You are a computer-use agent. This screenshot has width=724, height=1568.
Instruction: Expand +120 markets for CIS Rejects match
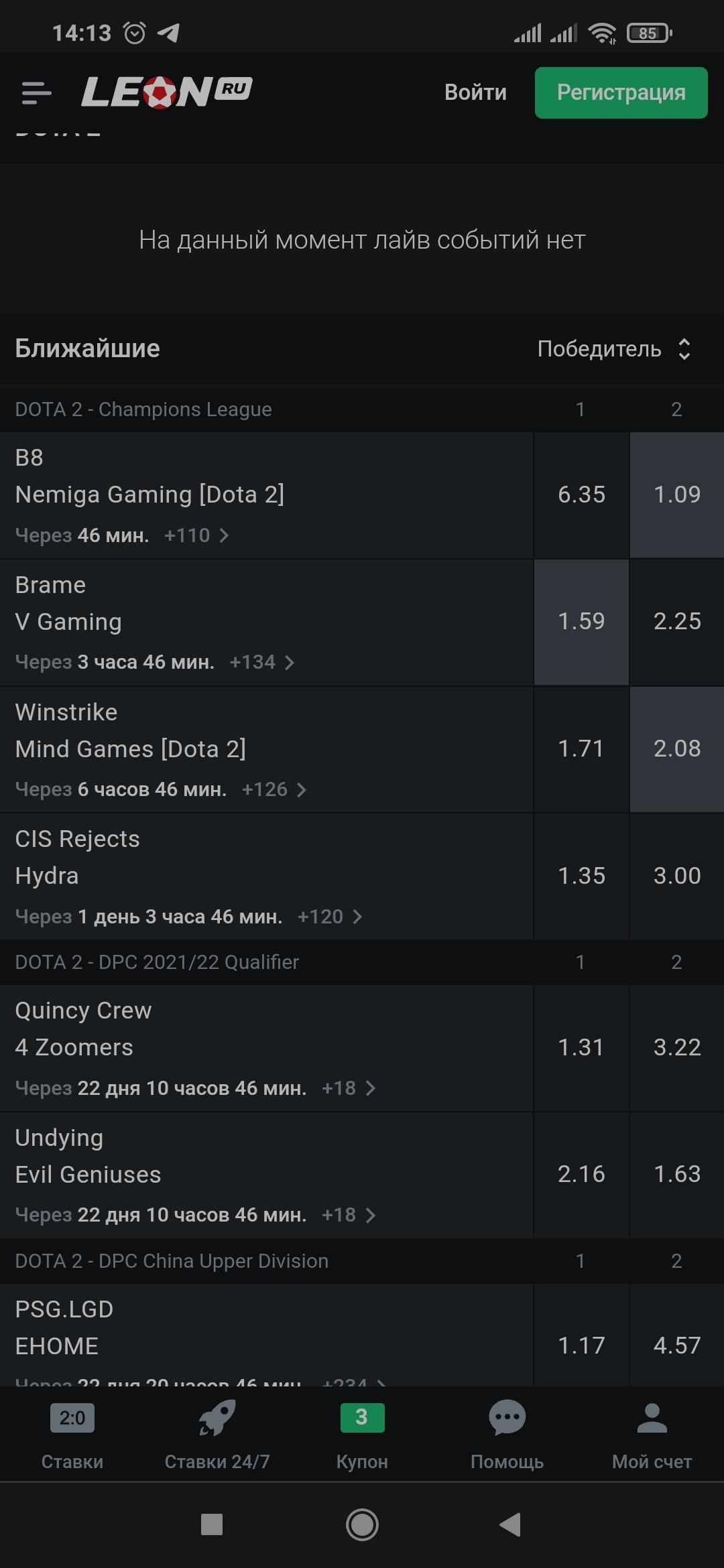click(330, 917)
